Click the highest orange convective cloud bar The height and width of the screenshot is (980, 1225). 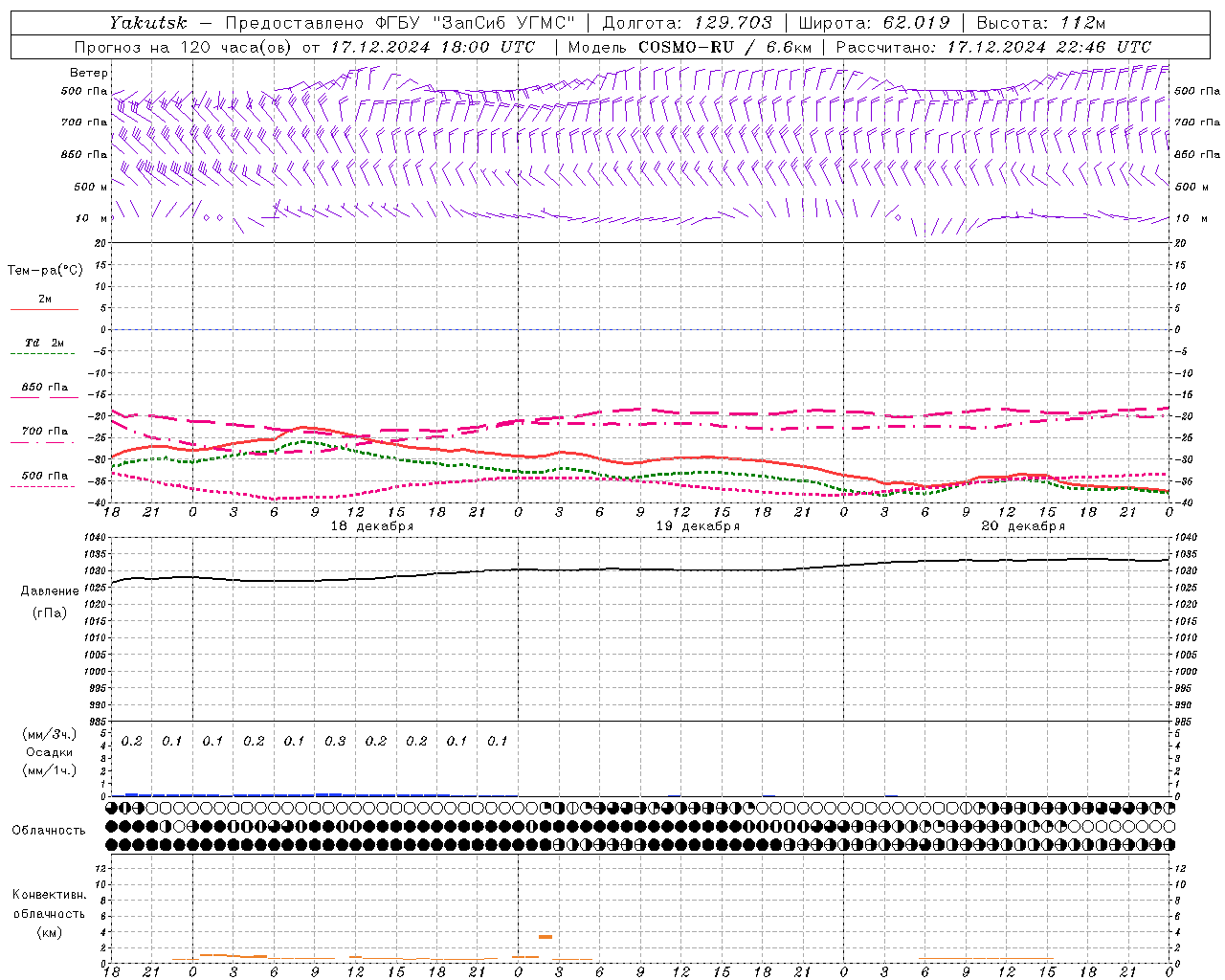[546, 937]
